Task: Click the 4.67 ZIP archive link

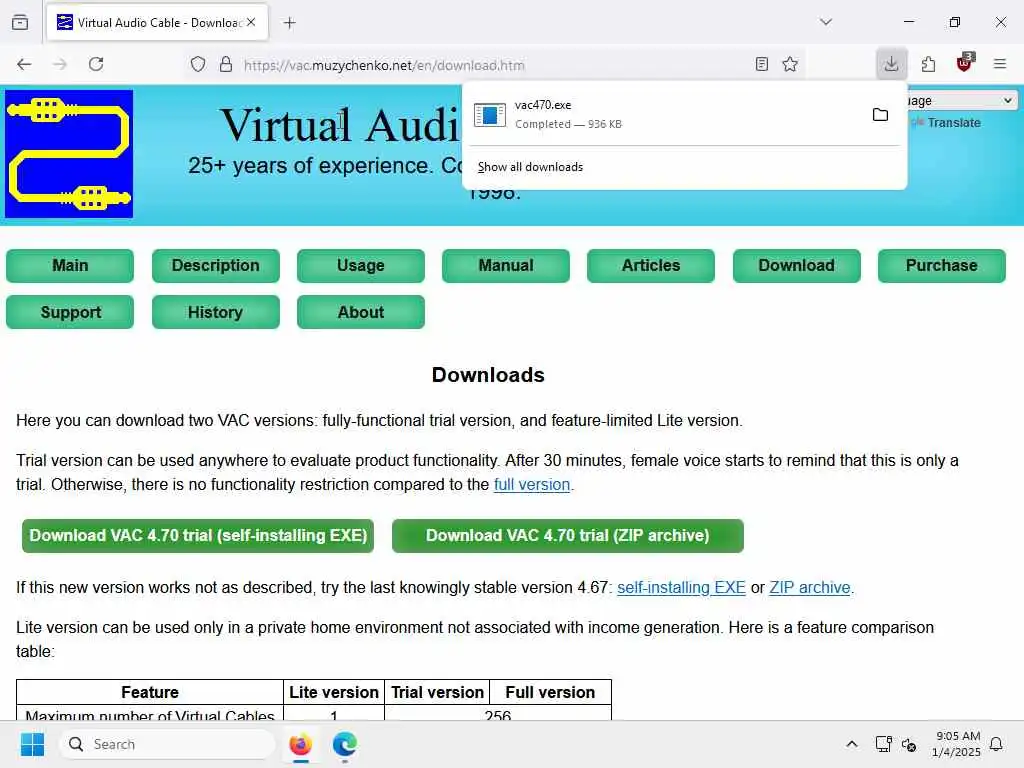Action: (810, 588)
